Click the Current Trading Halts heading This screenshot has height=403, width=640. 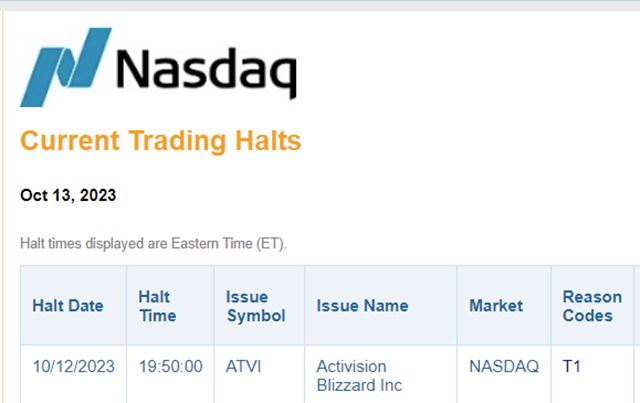[160, 141]
